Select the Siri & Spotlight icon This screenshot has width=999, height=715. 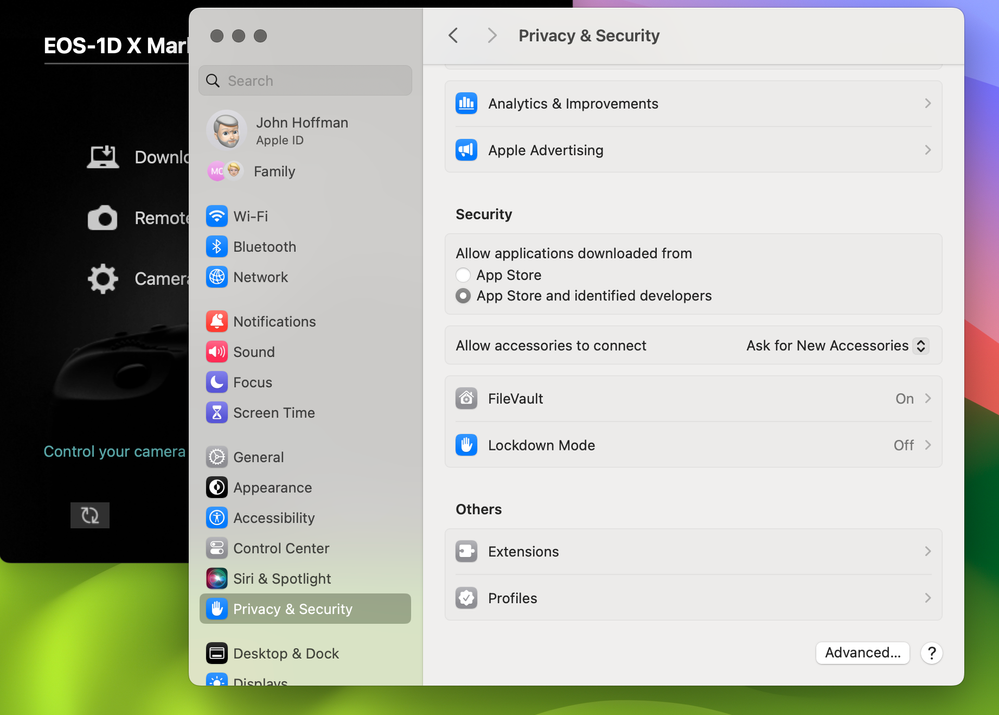[218, 578]
